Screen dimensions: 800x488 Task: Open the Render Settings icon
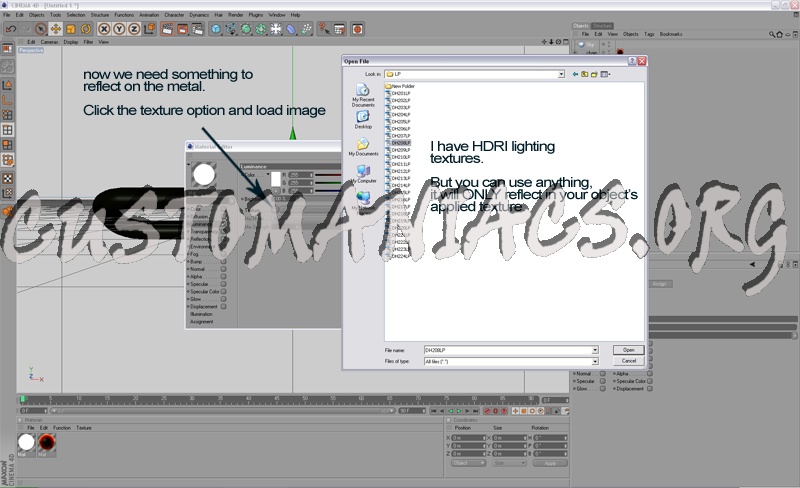point(197,29)
